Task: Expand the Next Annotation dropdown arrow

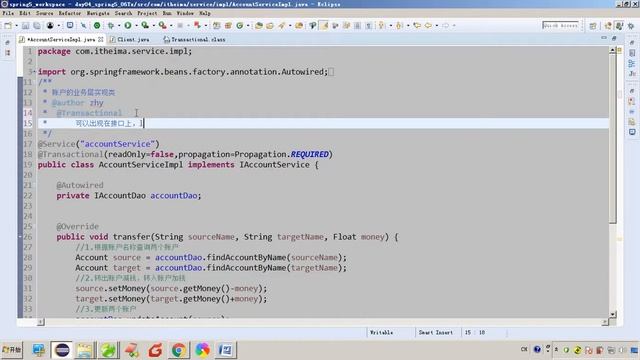Action: 391,26
